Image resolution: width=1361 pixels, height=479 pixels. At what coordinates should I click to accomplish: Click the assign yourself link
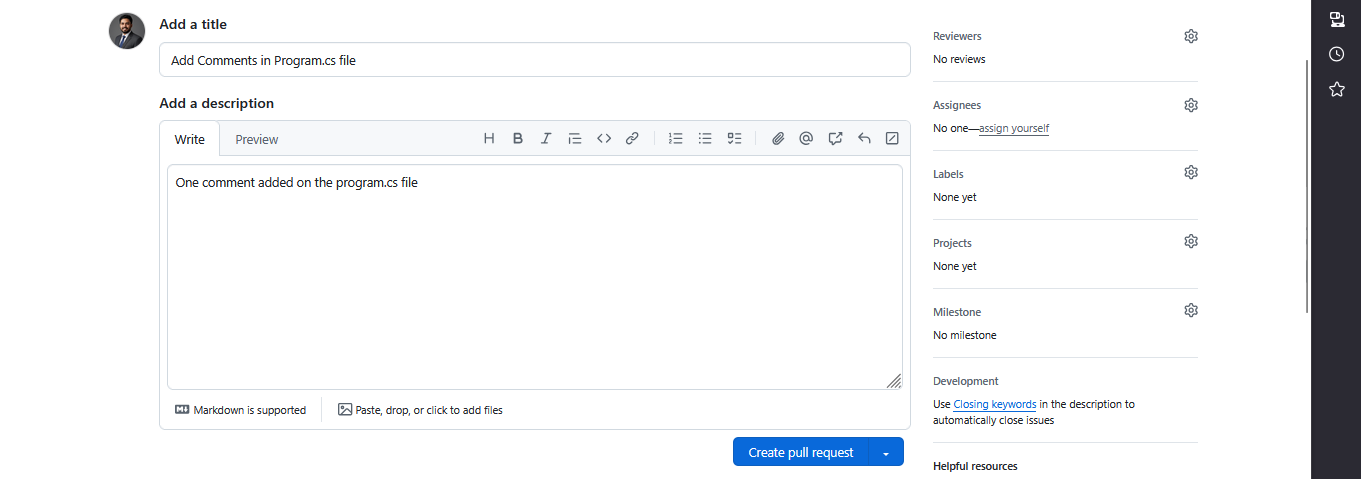[x=1014, y=129]
